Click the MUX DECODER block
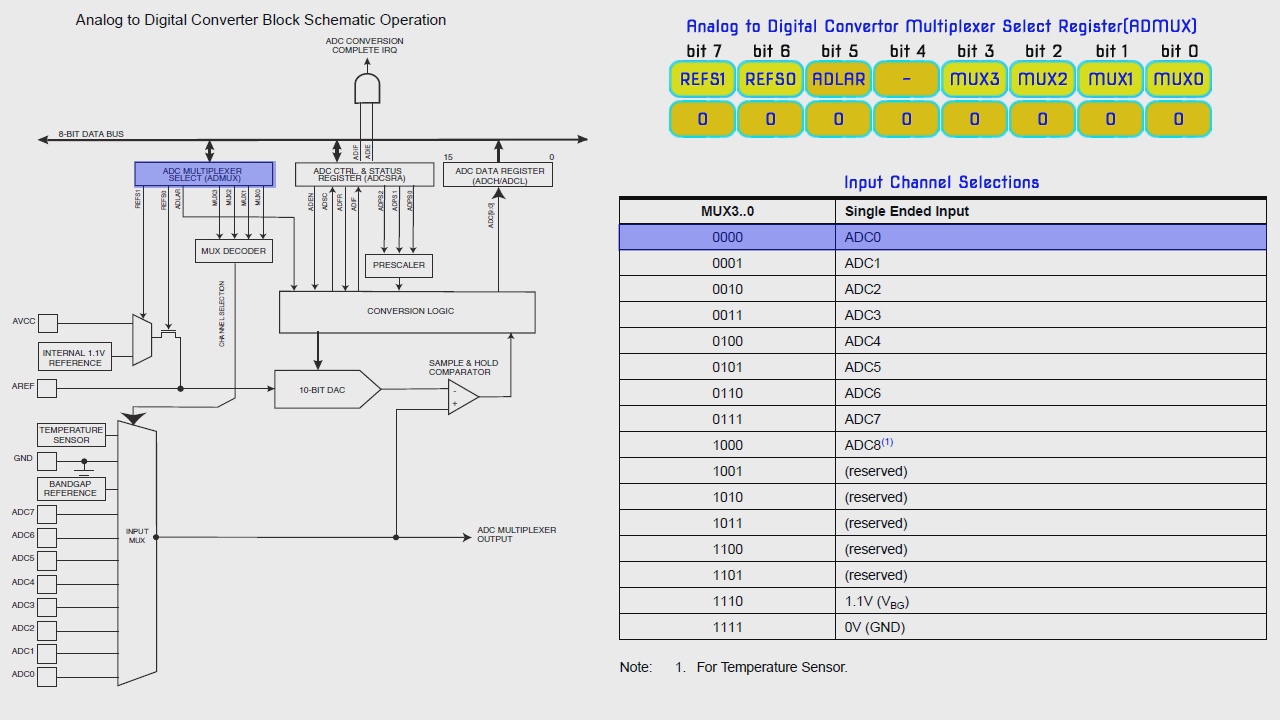The image size is (1280, 720). [x=234, y=251]
